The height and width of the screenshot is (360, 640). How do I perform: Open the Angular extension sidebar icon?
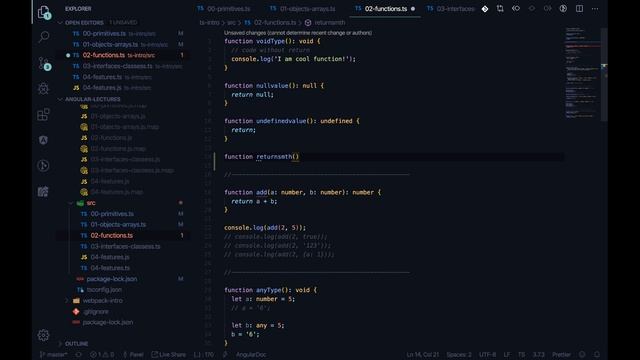click(44, 140)
